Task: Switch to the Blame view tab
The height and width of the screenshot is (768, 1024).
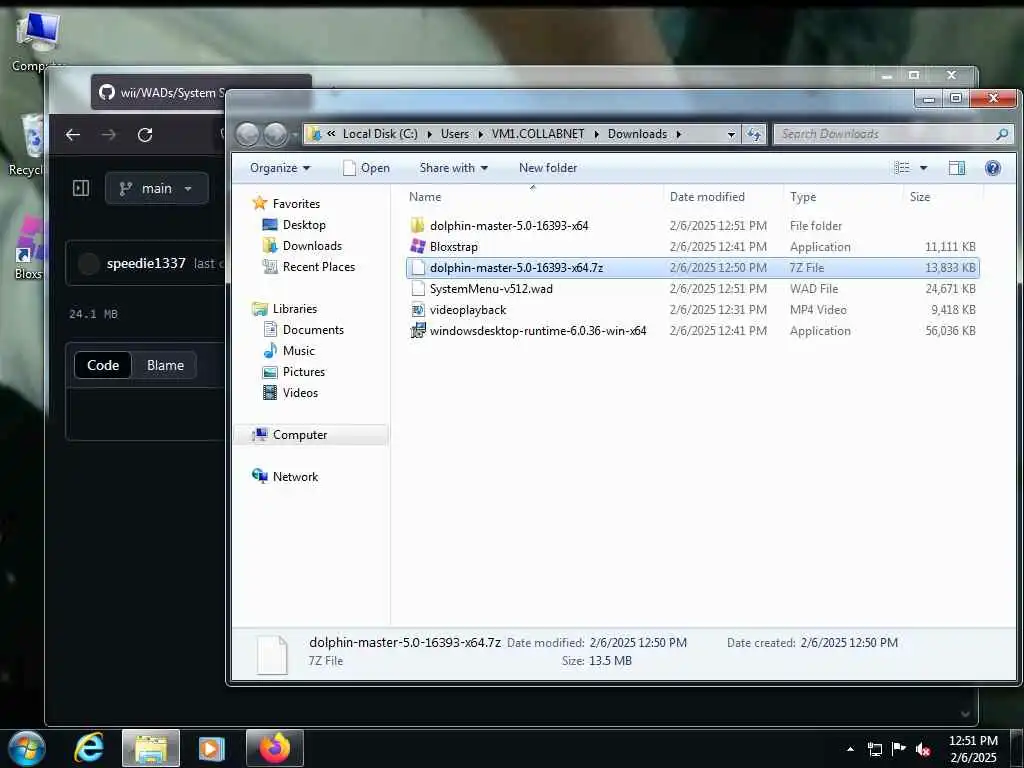Action: pyautogui.click(x=165, y=365)
